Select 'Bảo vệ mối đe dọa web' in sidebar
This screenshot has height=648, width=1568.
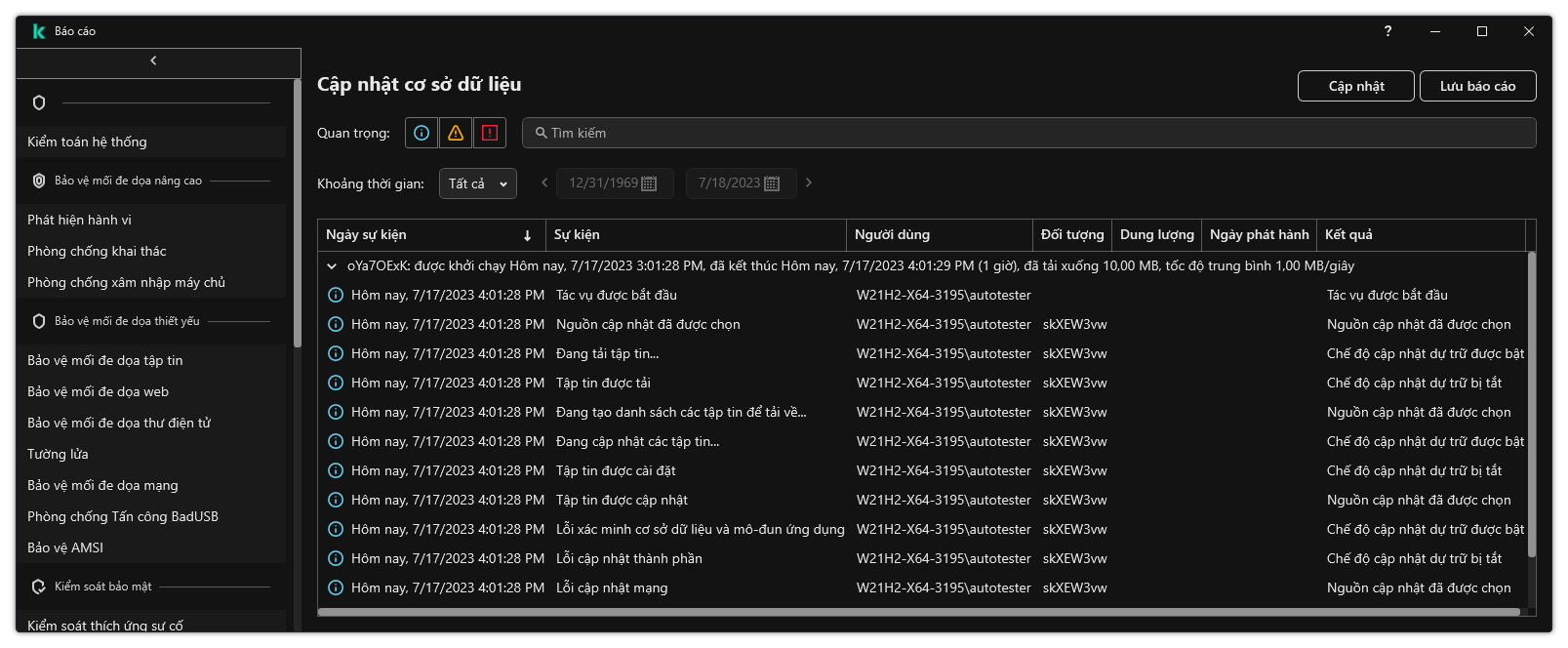(98, 391)
